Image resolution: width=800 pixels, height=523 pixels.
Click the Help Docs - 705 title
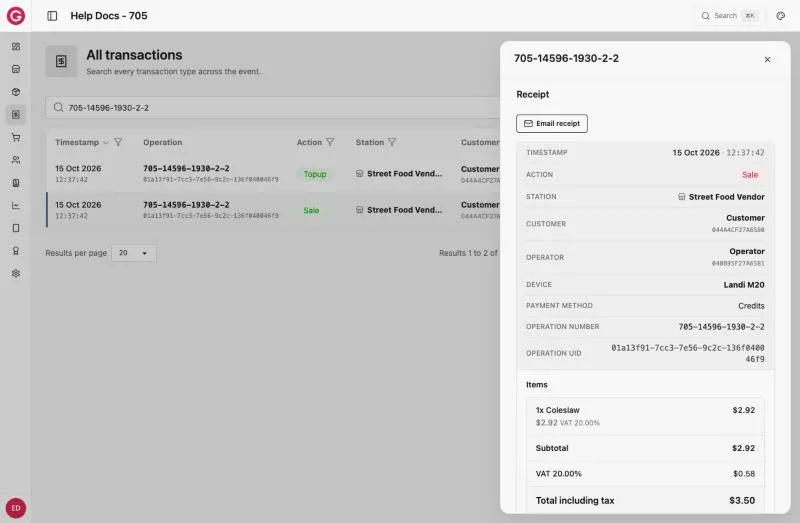pos(109,16)
